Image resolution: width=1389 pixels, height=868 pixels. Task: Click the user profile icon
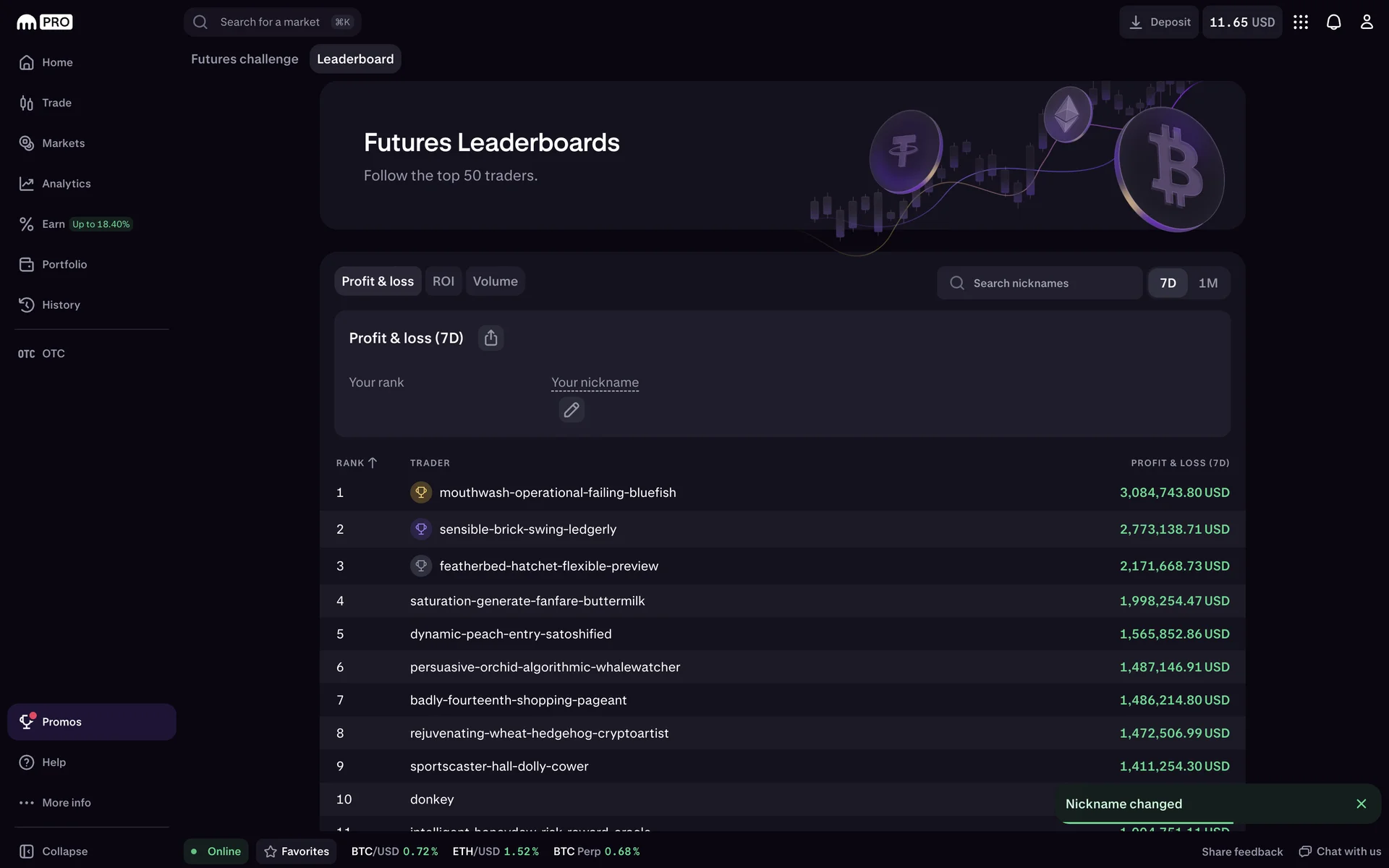[1366, 22]
